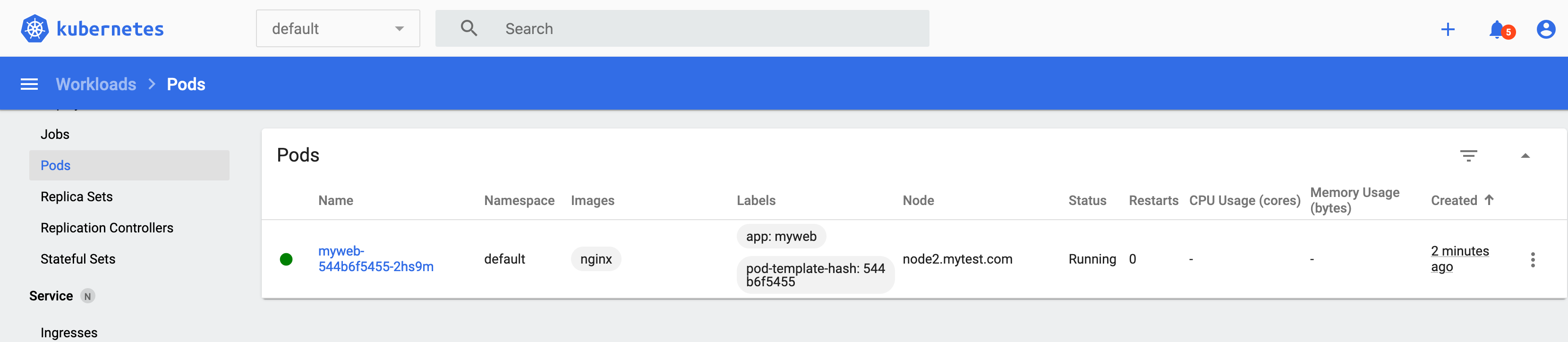This screenshot has width=1568, height=342.
Task: Click the Kubernetes helm logo icon
Action: click(x=34, y=29)
